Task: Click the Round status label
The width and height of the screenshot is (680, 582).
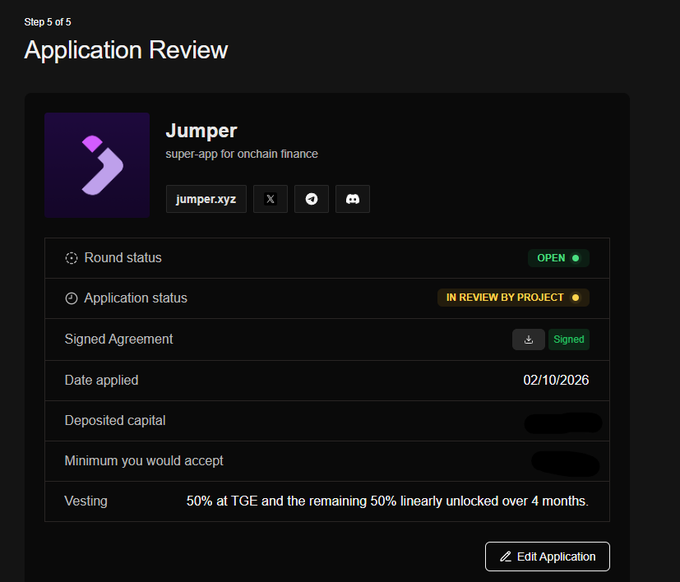Action: (123, 258)
